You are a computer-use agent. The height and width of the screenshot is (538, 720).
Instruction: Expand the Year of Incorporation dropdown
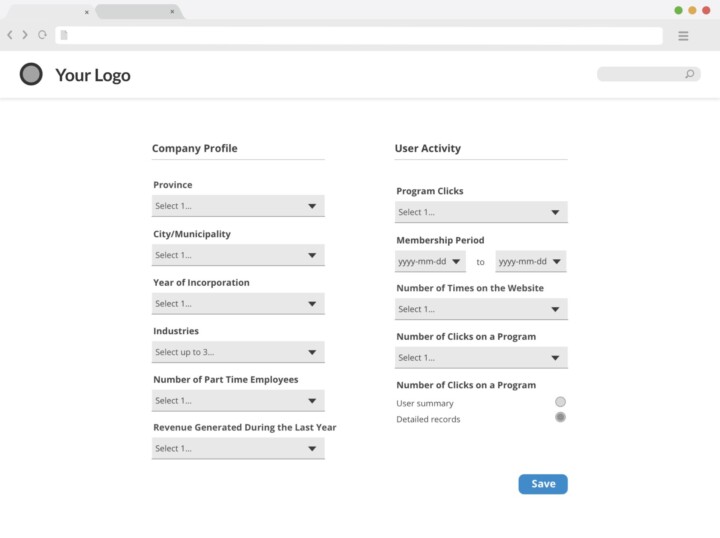point(238,303)
